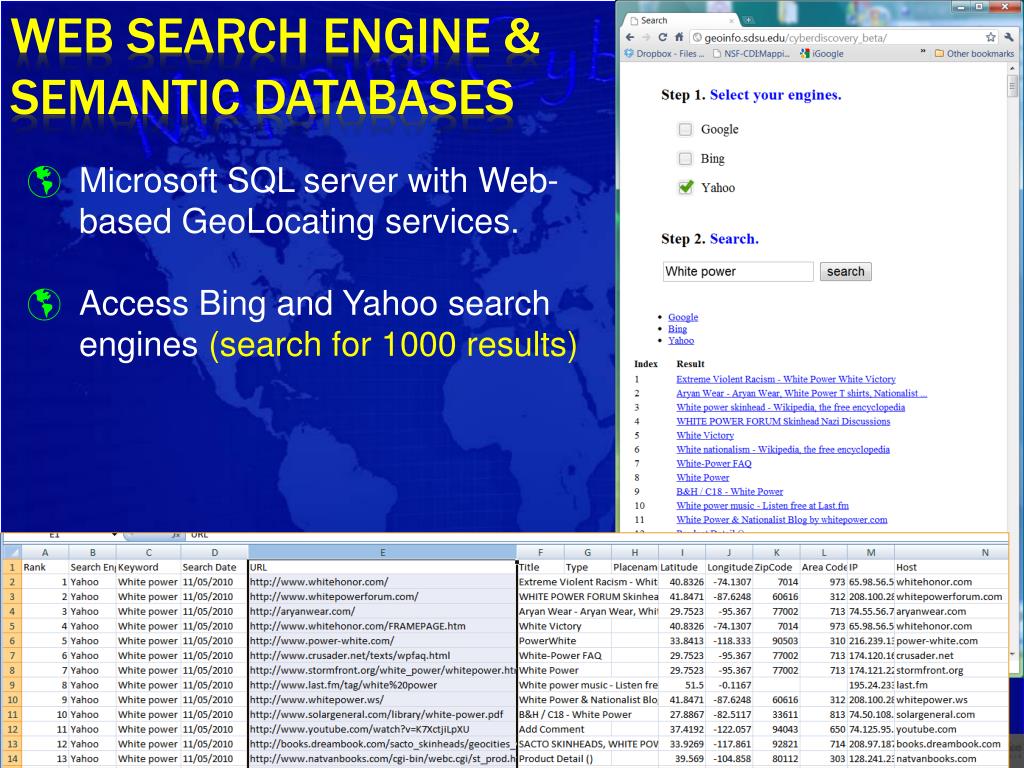Open result 8 White Power link
This screenshot has height=768, width=1024.
(703, 477)
